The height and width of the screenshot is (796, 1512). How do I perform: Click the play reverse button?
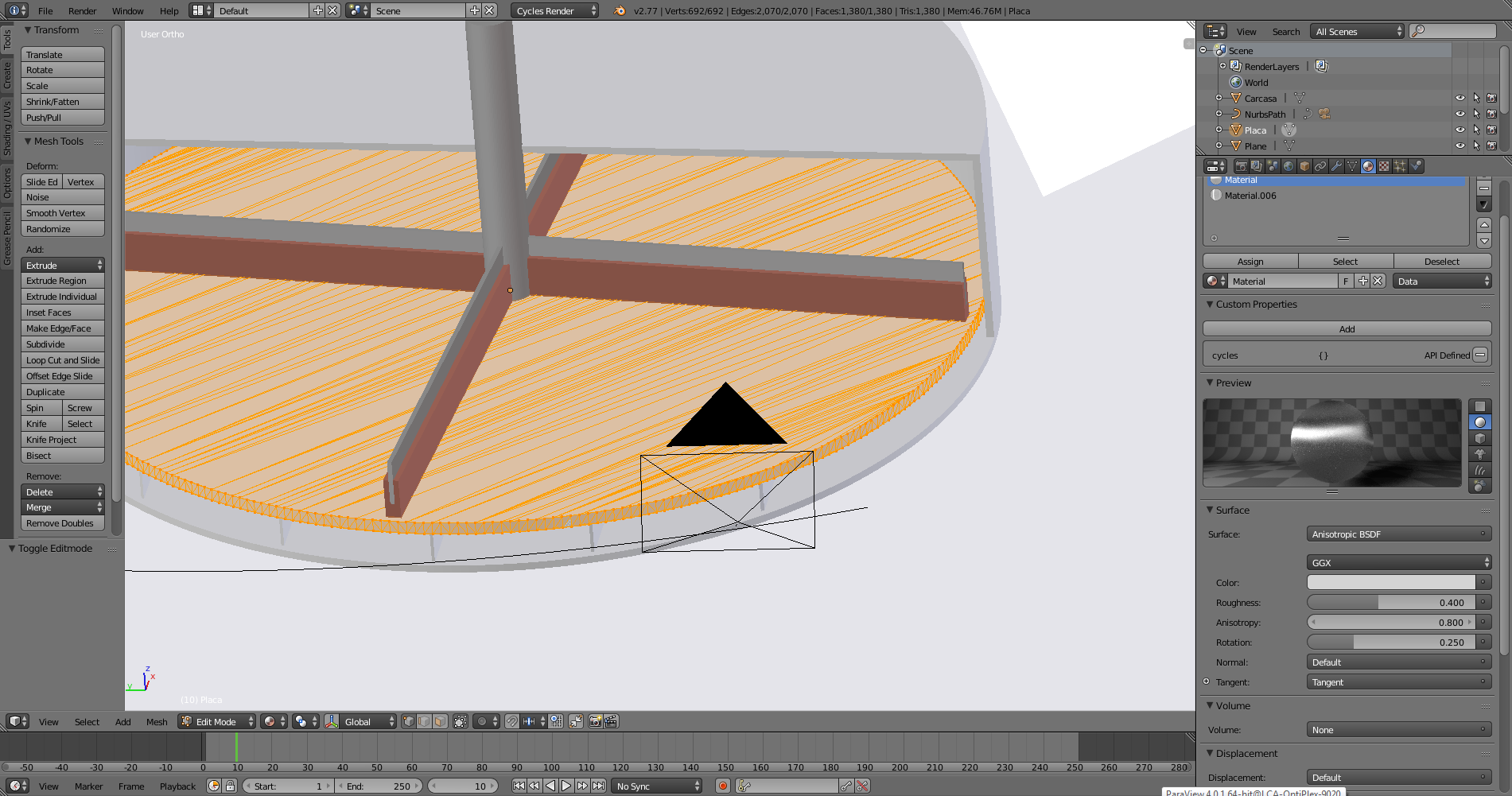click(550, 786)
